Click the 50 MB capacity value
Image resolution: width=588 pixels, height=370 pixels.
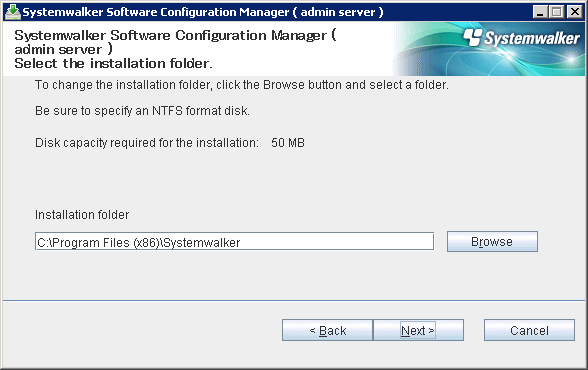(x=288, y=143)
